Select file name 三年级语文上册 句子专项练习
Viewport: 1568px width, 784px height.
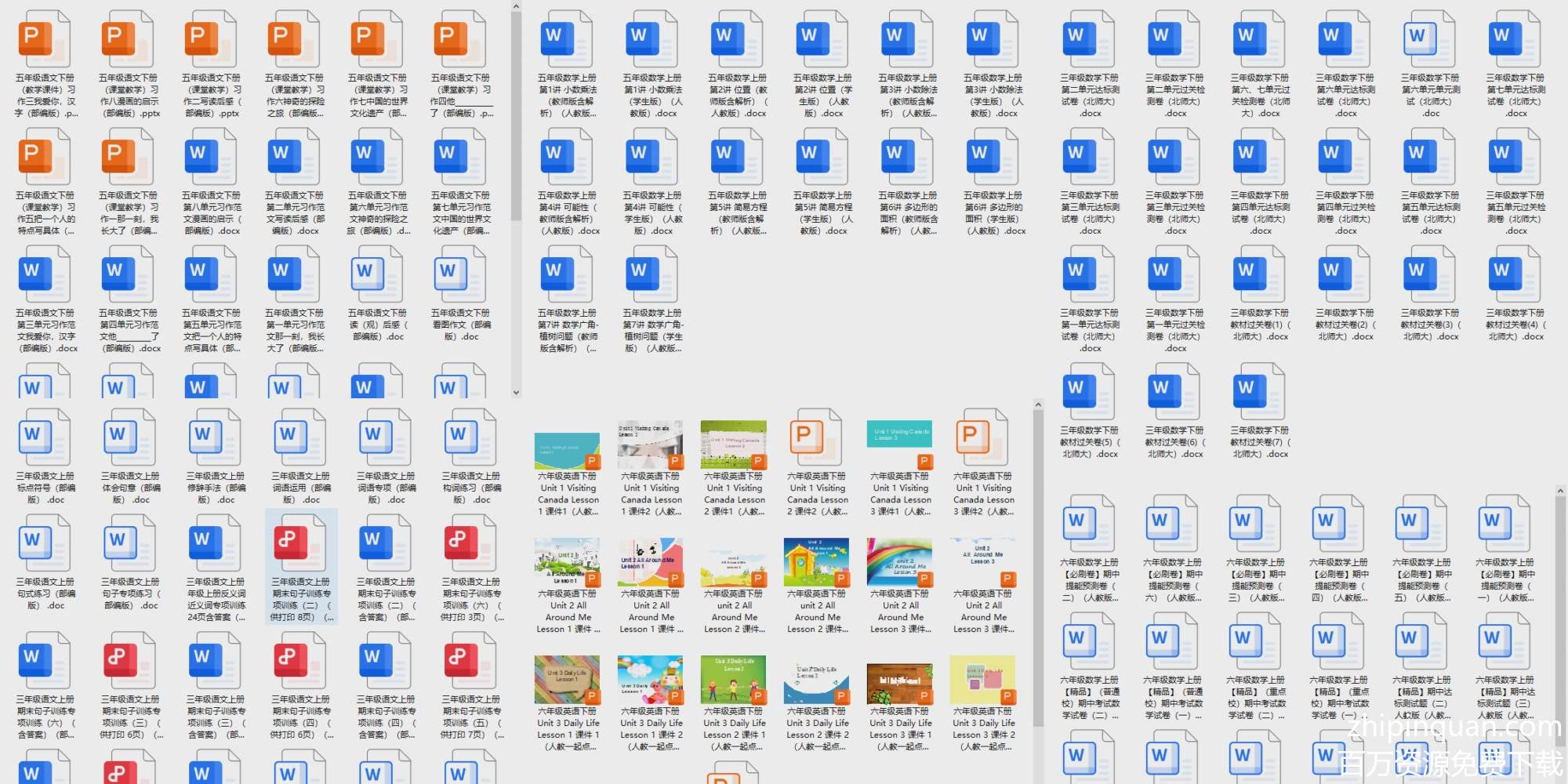pyautogui.click(x=130, y=593)
